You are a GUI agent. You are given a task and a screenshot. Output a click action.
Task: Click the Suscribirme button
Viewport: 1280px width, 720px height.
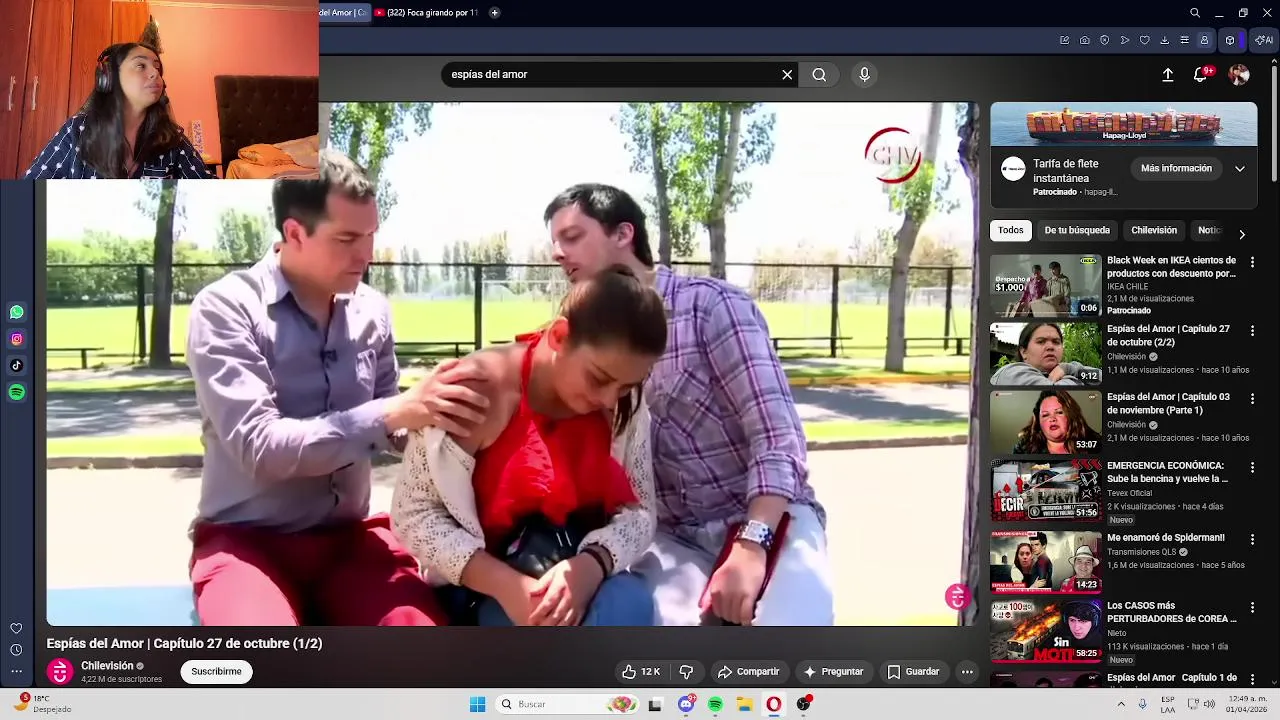pos(216,671)
